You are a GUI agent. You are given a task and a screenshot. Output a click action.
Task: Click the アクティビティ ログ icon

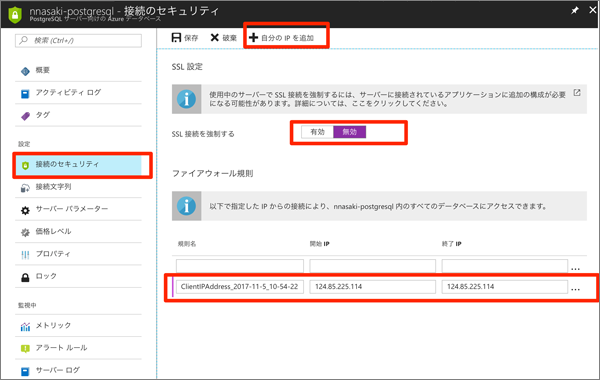click(25, 93)
